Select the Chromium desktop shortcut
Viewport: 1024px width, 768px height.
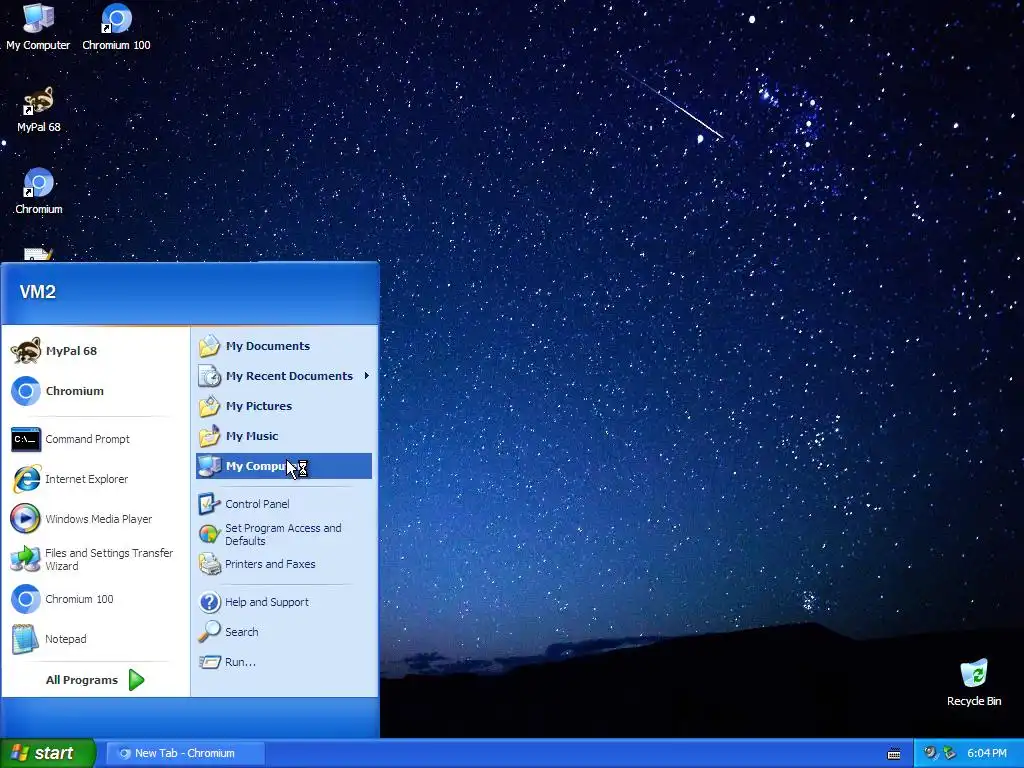tap(39, 192)
